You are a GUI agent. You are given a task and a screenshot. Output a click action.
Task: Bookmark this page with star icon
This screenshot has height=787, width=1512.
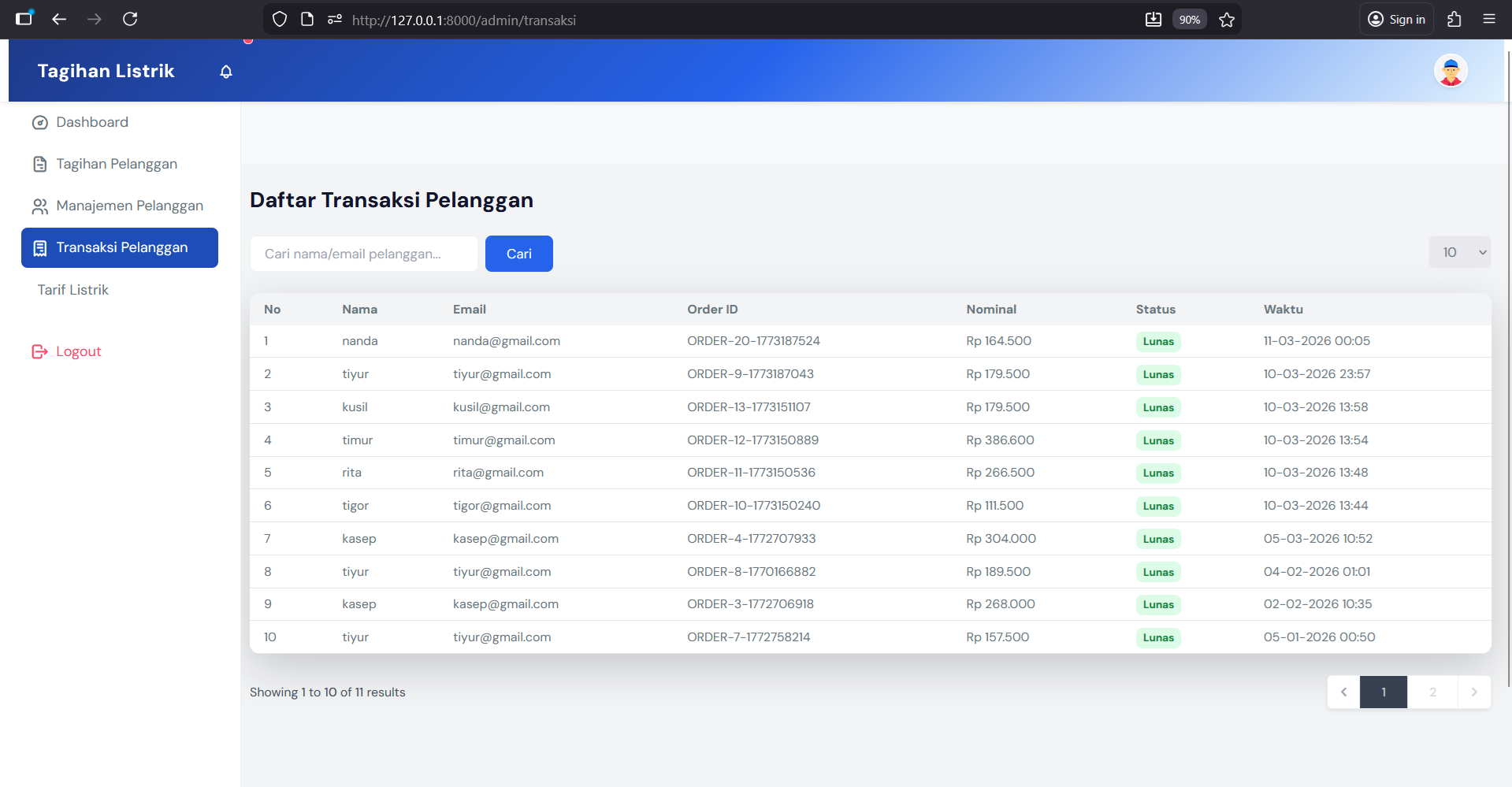1227,20
